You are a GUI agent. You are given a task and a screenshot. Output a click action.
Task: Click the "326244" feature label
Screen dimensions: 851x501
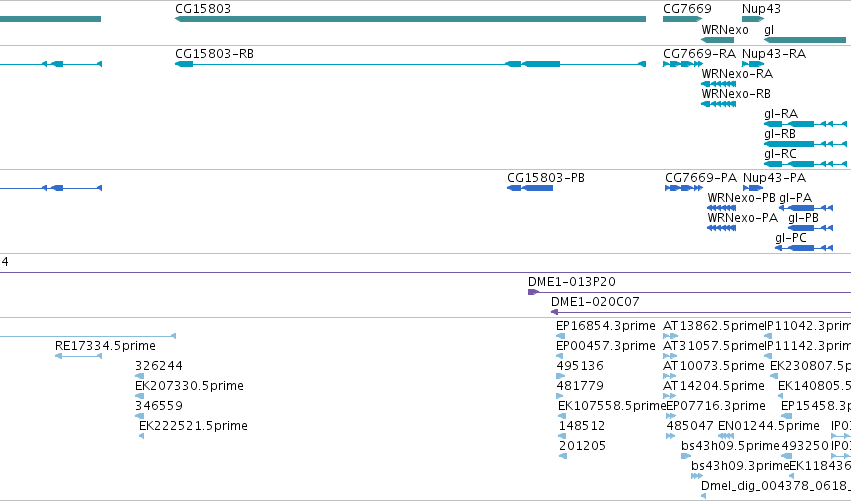[158, 366]
